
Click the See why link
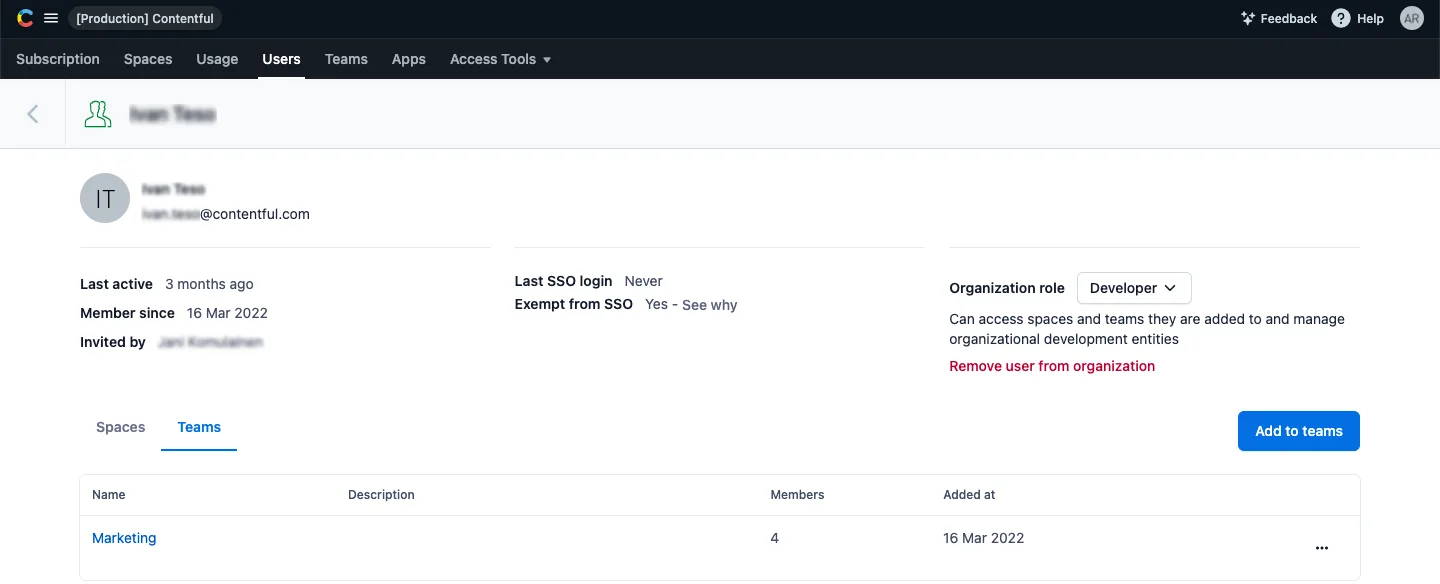[x=710, y=305]
